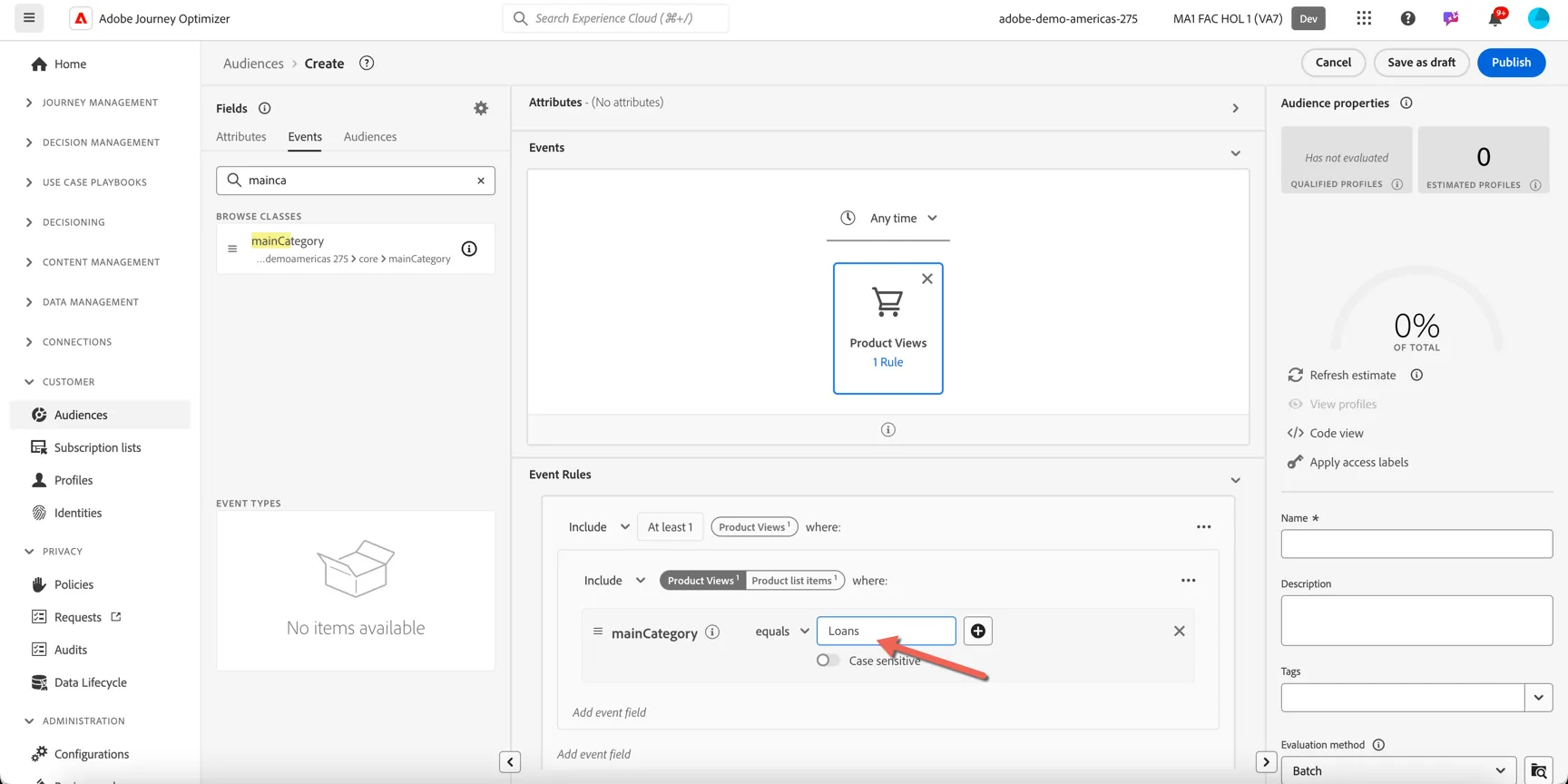Open the Any time dropdown

888,218
